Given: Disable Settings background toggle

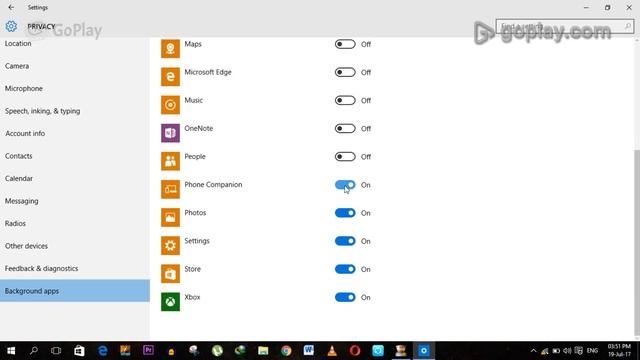Looking at the screenshot, I should [345, 241].
